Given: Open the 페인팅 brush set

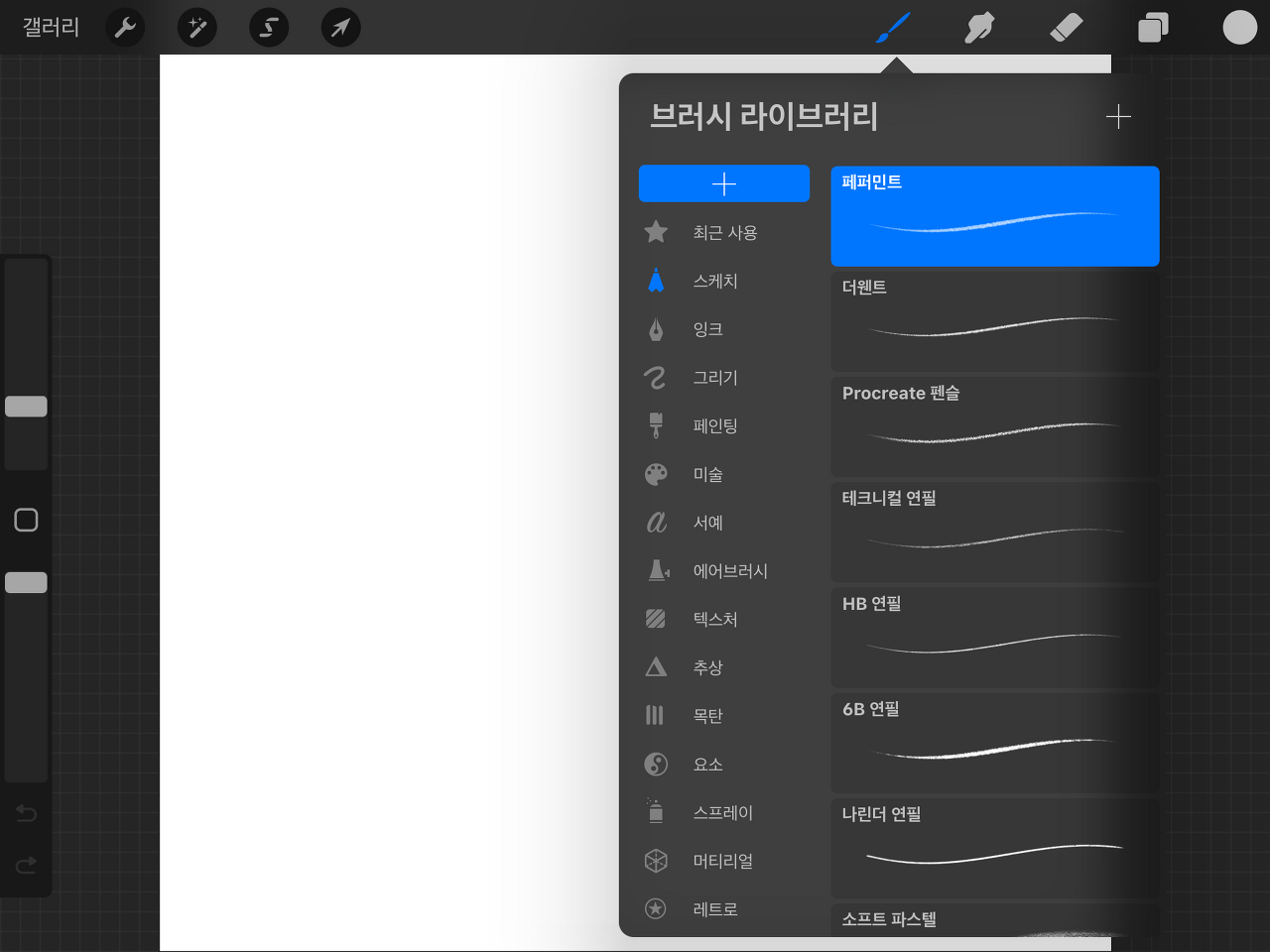Looking at the screenshot, I should click(724, 425).
